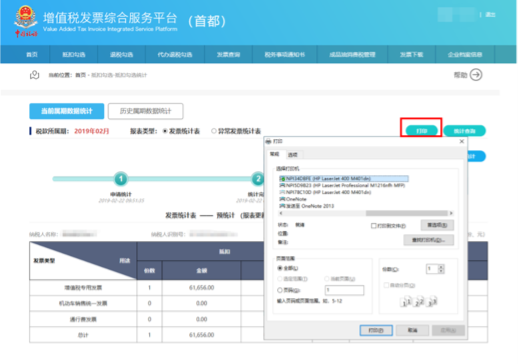The width and height of the screenshot is (518, 364).
Task: Switch to 历史属期数据统计 tab
Action: 146,111
